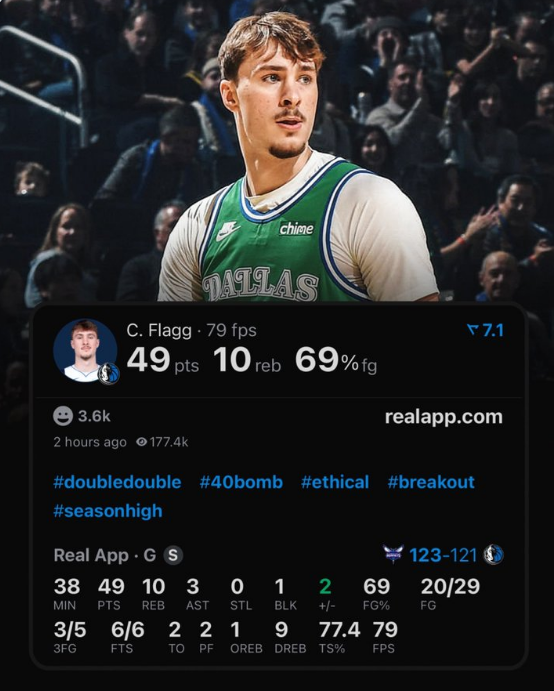The width and height of the screenshot is (554, 691).
Task: Visit the realapp.com link
Action: click(x=444, y=417)
